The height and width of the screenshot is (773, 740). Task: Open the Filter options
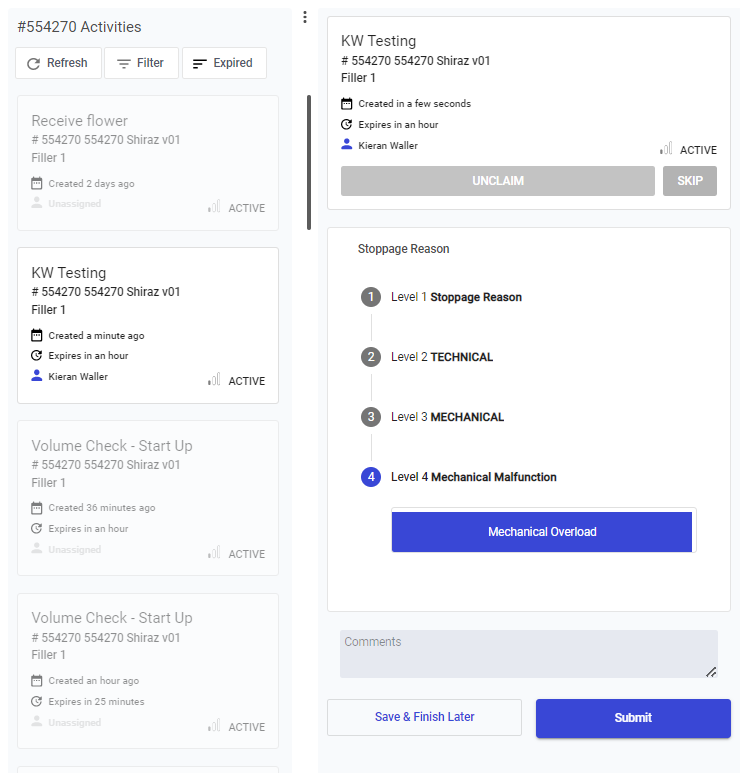click(141, 63)
